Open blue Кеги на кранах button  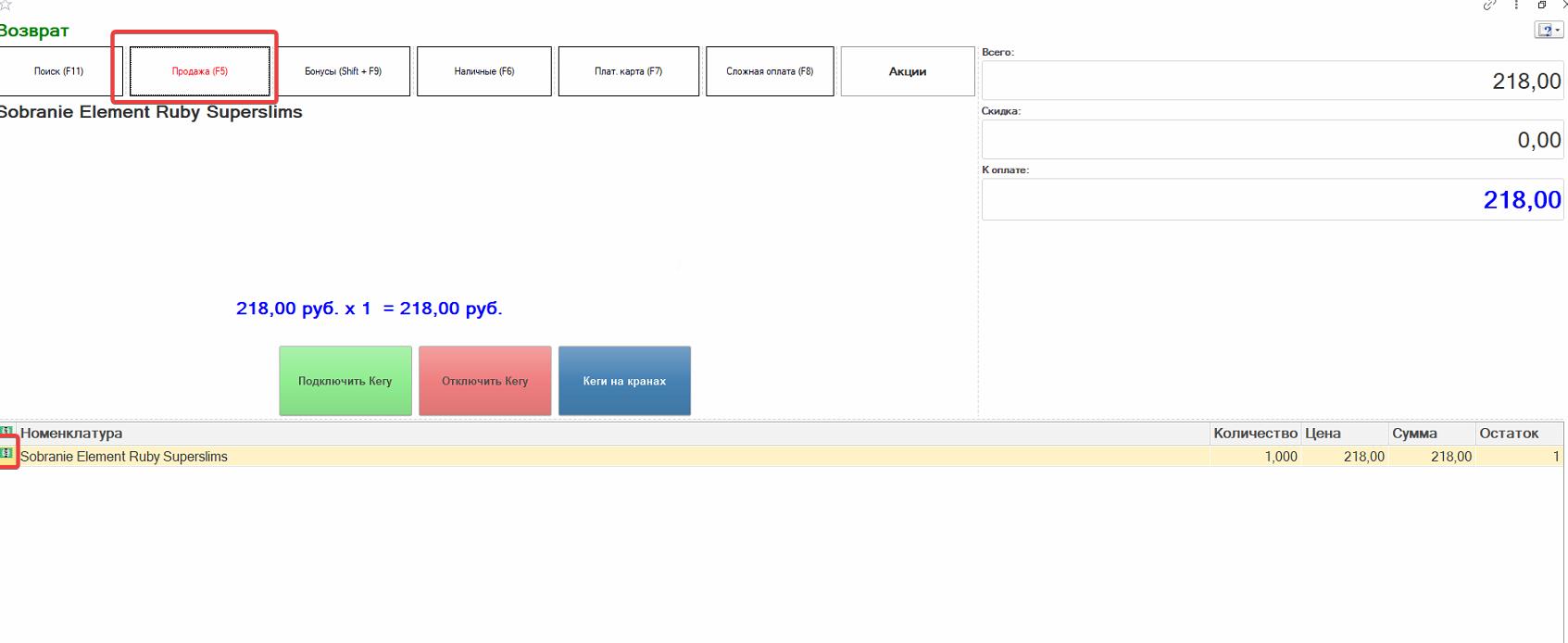[624, 381]
